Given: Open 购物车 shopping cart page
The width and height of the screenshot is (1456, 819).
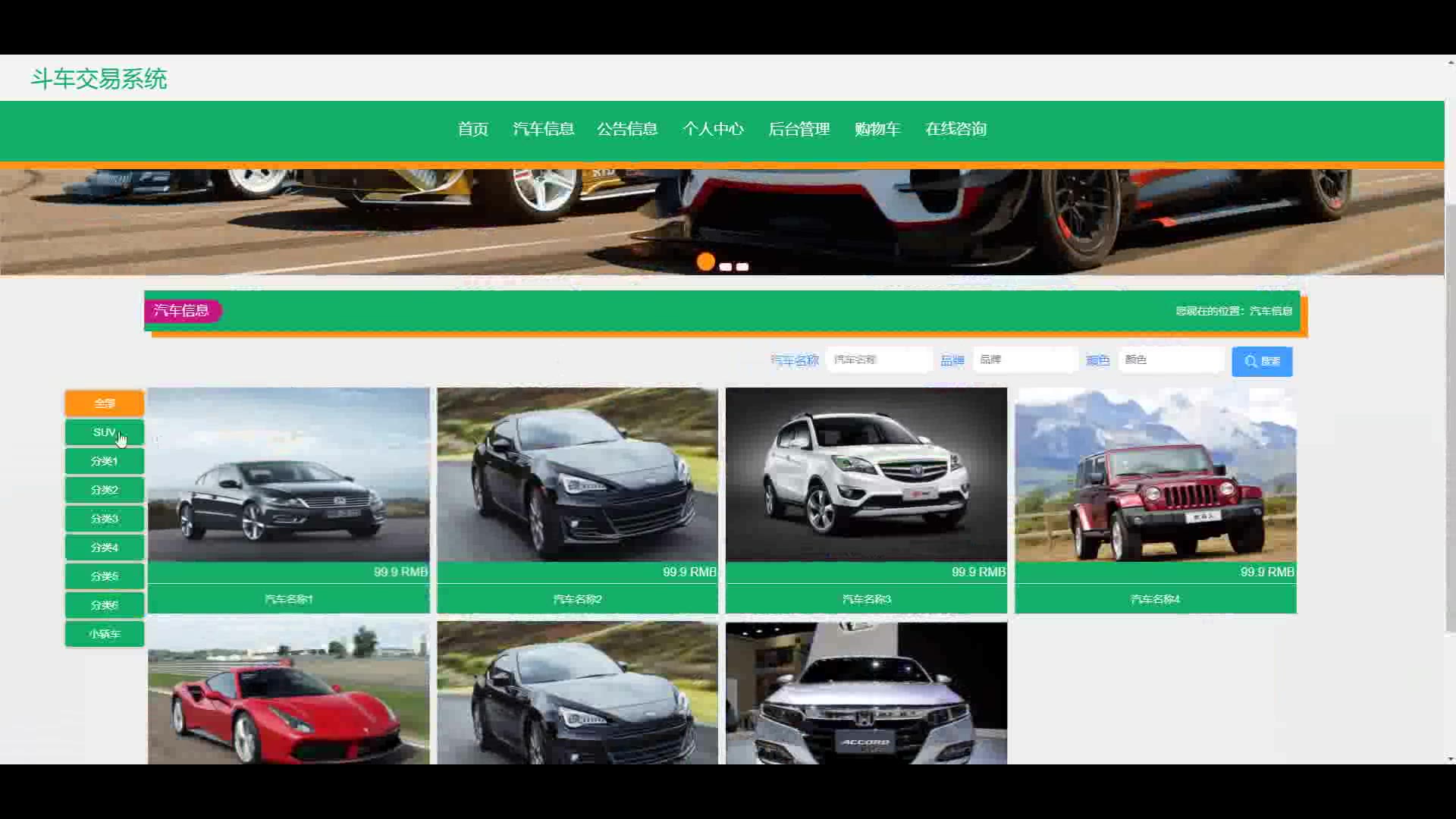Looking at the screenshot, I should [877, 130].
